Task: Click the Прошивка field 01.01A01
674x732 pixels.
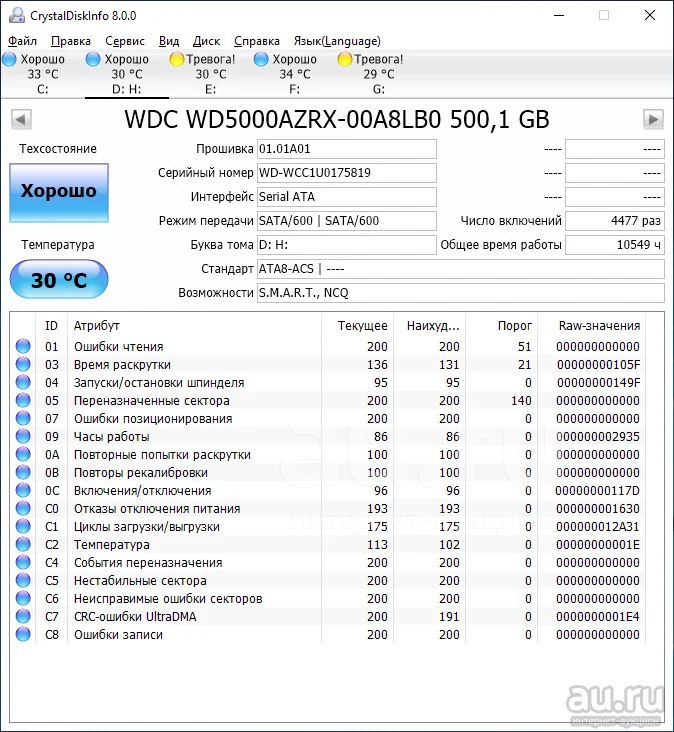Action: tap(346, 149)
